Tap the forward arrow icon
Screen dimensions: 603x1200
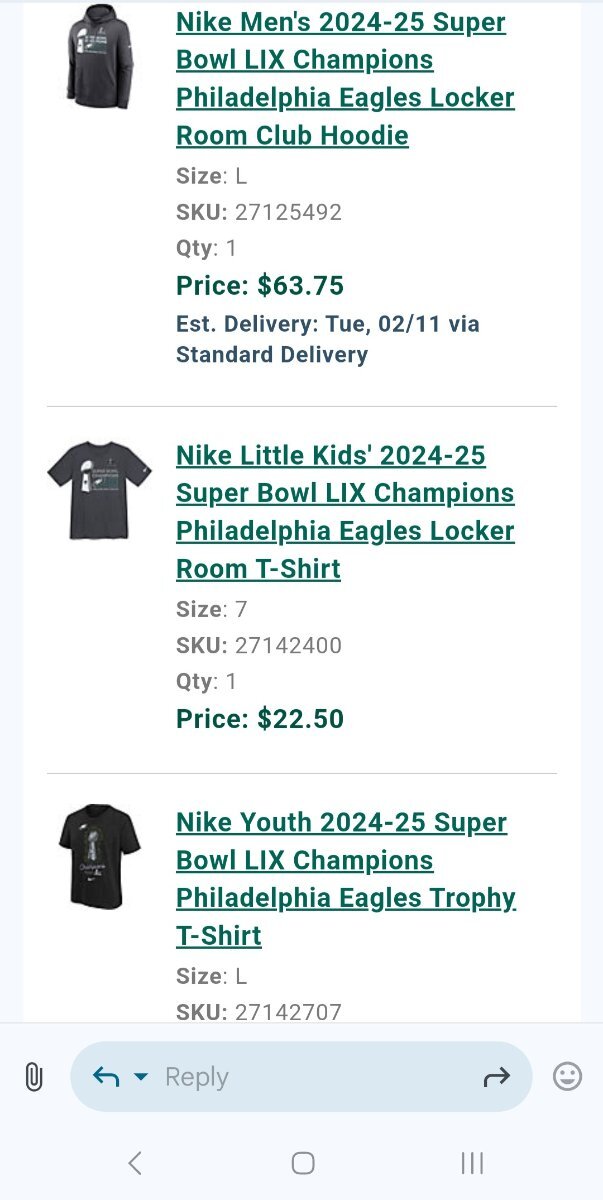[496, 1077]
